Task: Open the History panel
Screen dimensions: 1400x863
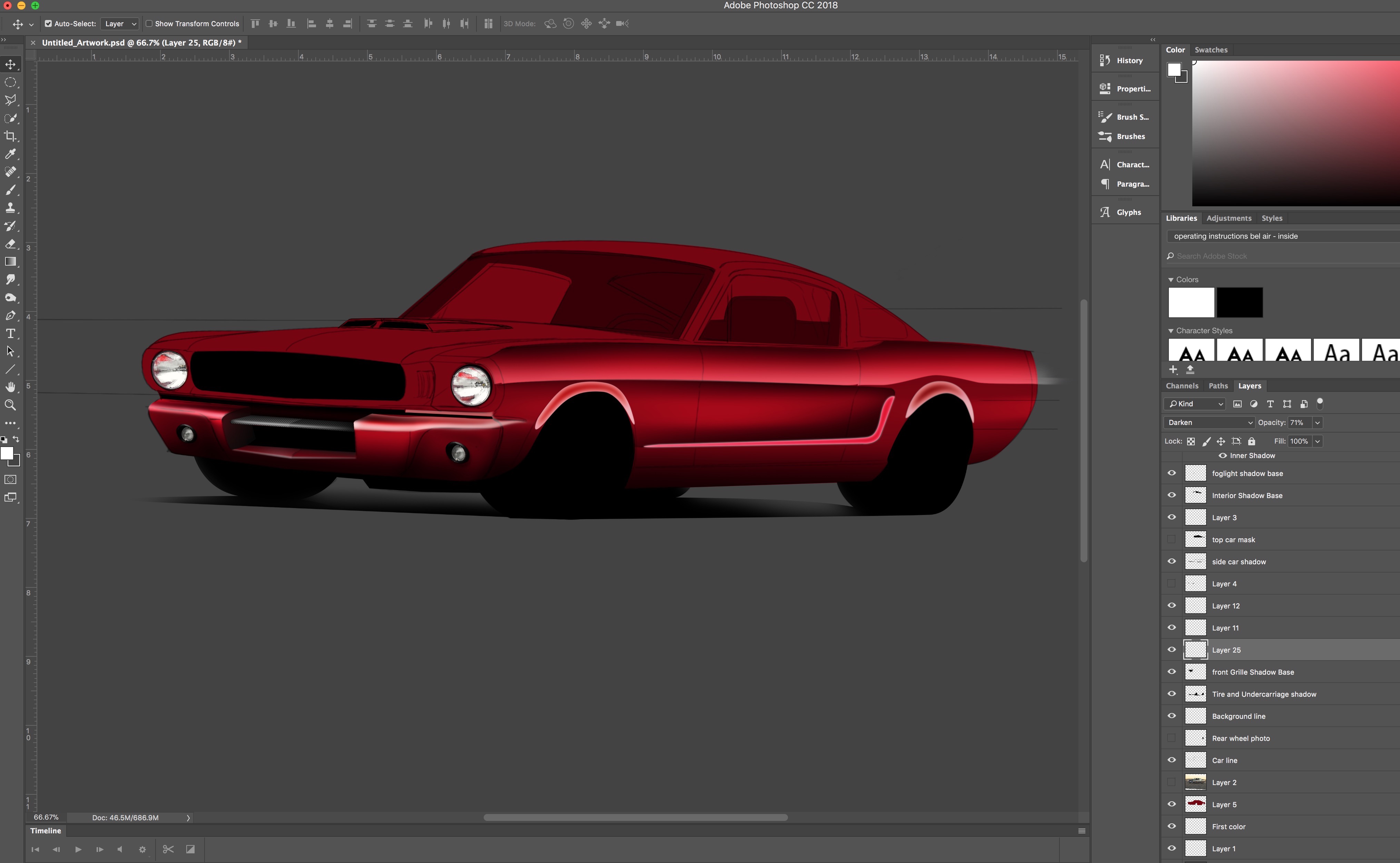Action: pos(1124,60)
